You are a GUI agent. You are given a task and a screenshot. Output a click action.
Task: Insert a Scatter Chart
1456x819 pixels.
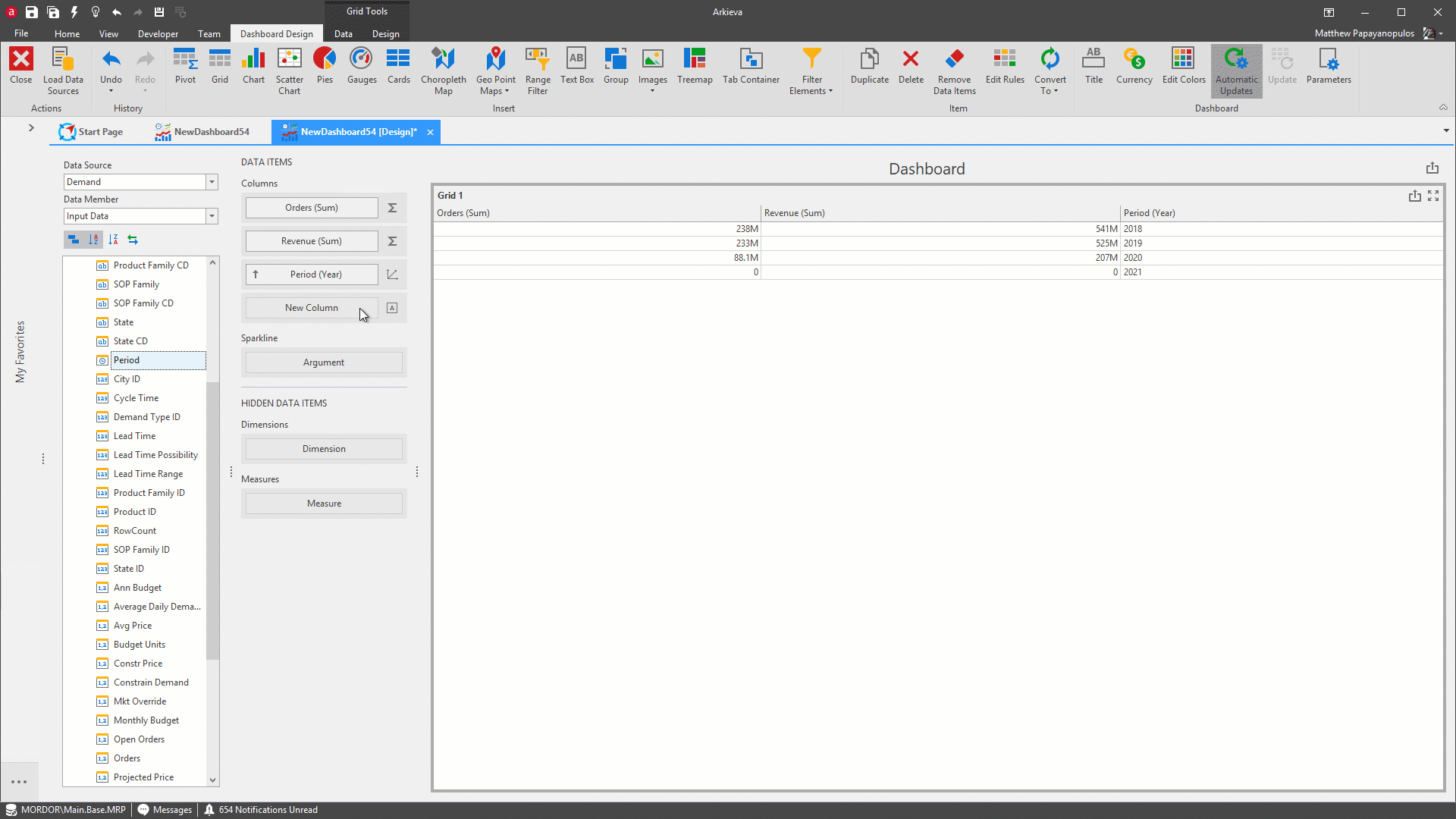click(x=289, y=71)
